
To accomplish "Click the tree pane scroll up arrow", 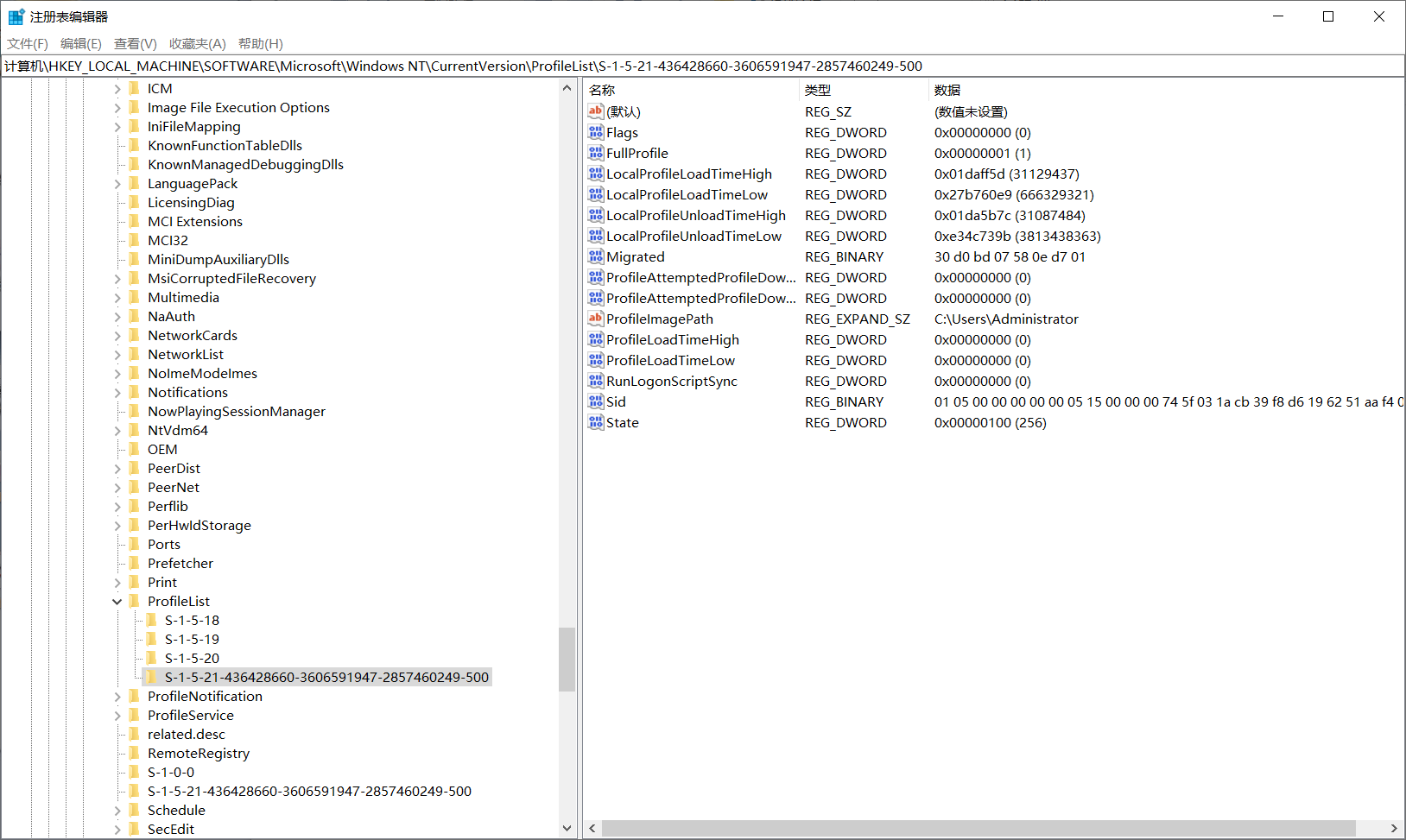I will point(567,88).
